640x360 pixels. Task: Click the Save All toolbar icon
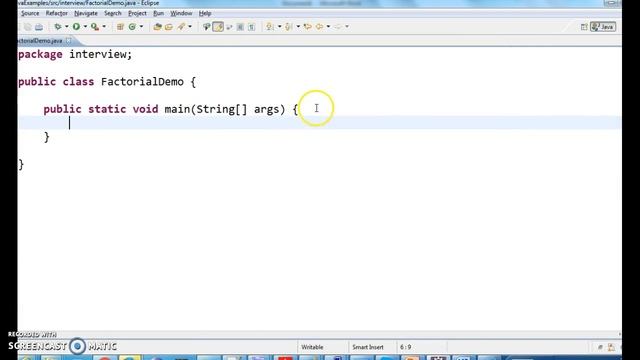pos(28,27)
